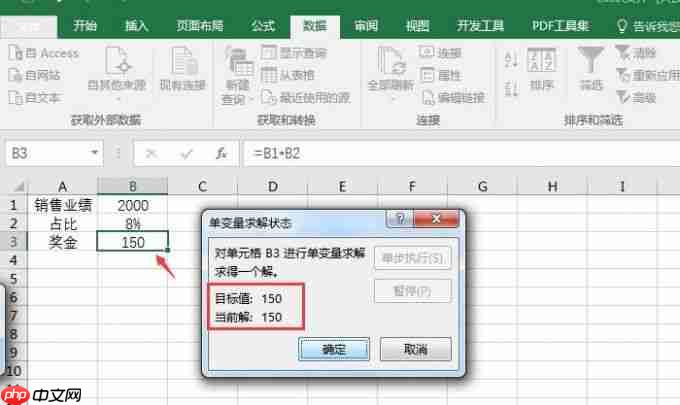Sort ascending A to Z
680x405 pixels.
tap(511, 59)
